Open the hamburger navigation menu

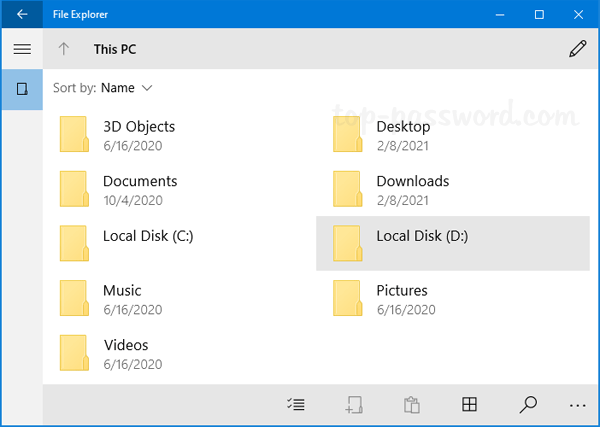click(22, 49)
